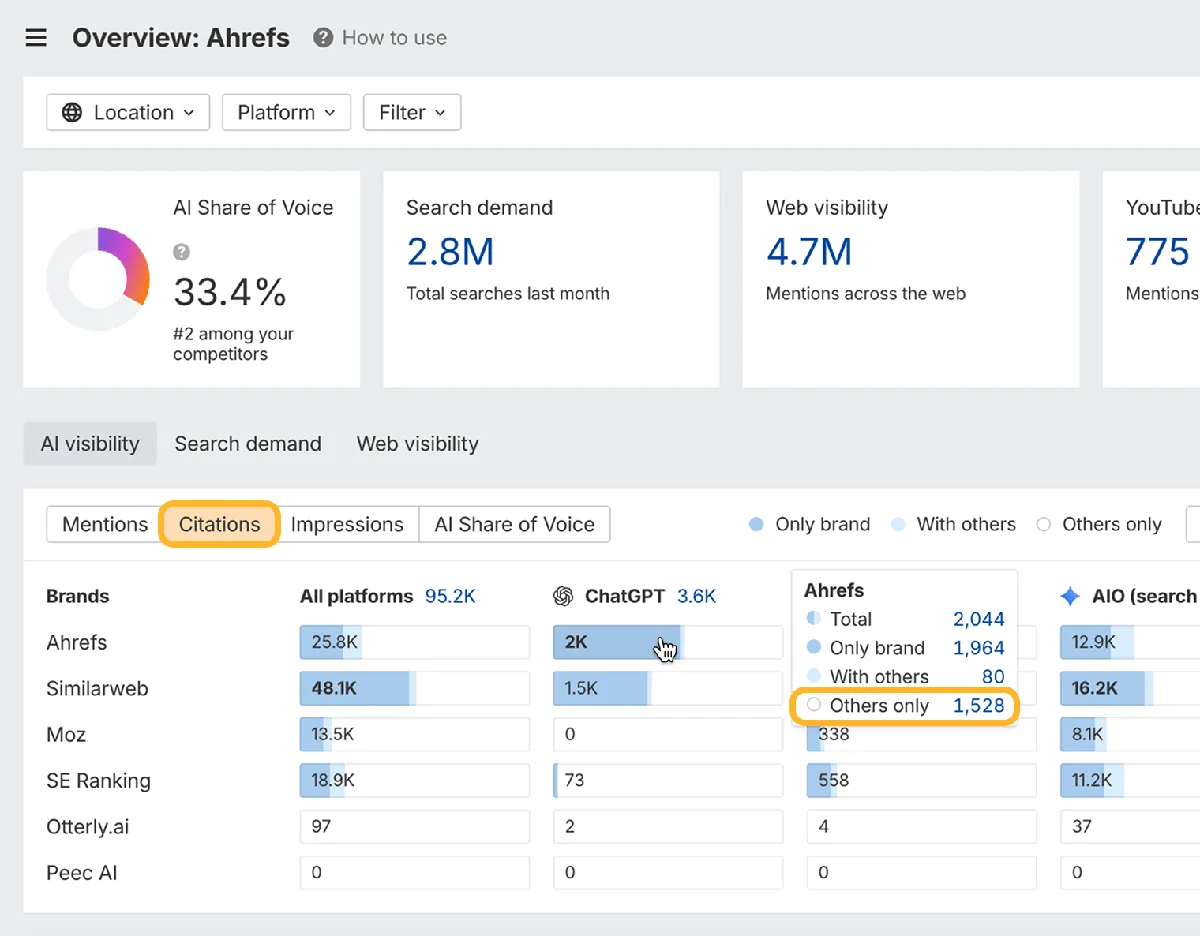Image resolution: width=1200 pixels, height=936 pixels.
Task: Click the Otterly.ai AIO 37 cell
Action: click(x=1130, y=826)
